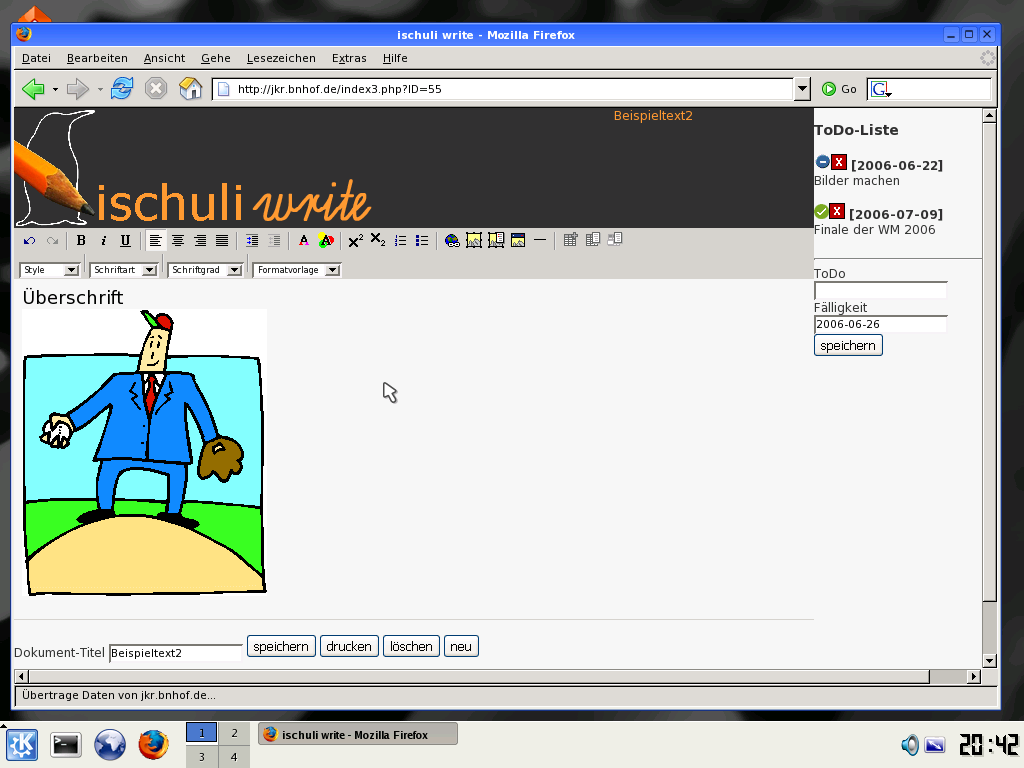Toggle green checkmark on 'Finale der WM 2006'
The image size is (1024, 768).
[x=822, y=211]
